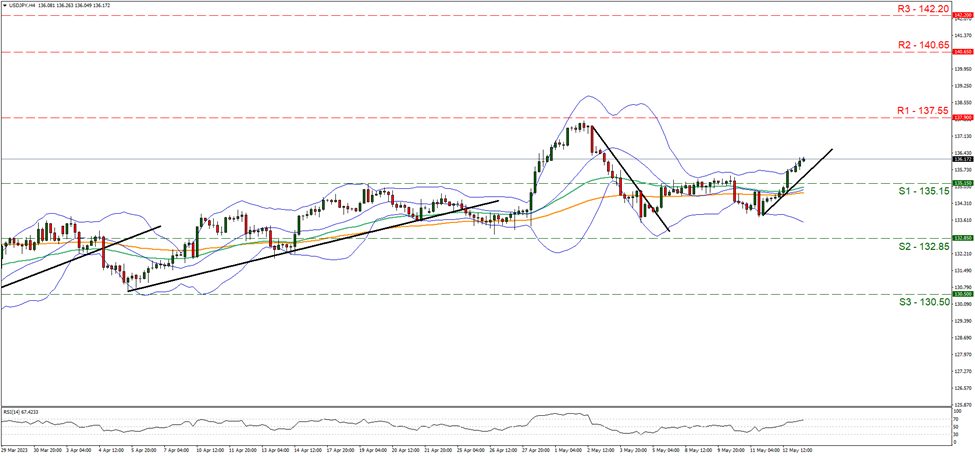
Task: Click the green 132.850 price tag on axis
Action: pos(962,238)
